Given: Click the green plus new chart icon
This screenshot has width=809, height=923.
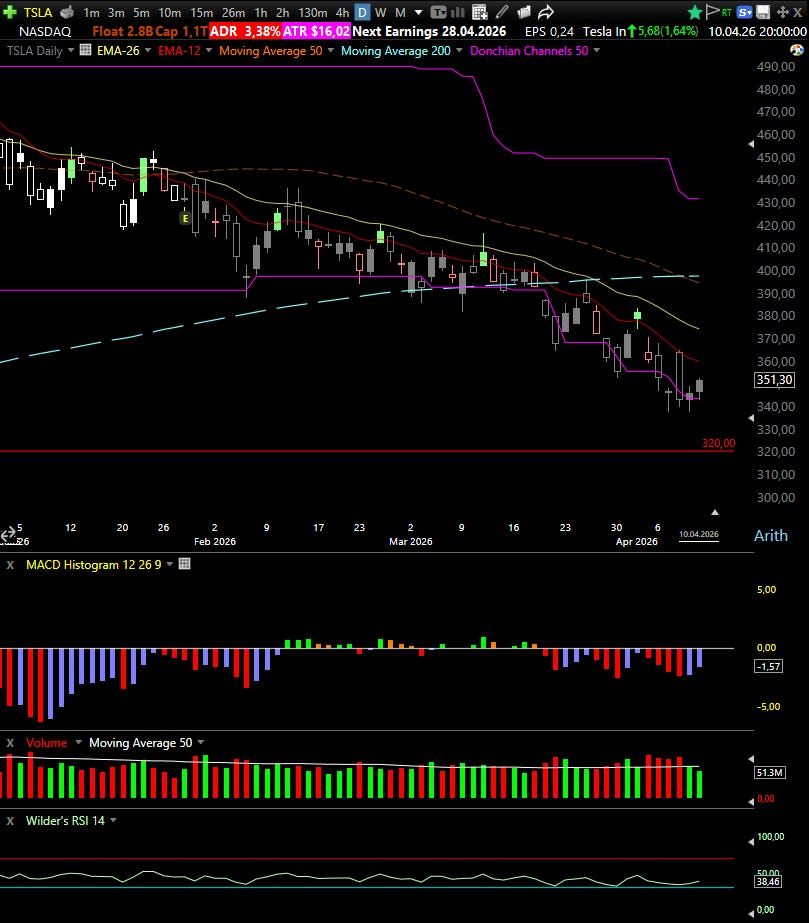Looking at the screenshot, I should (9, 12).
